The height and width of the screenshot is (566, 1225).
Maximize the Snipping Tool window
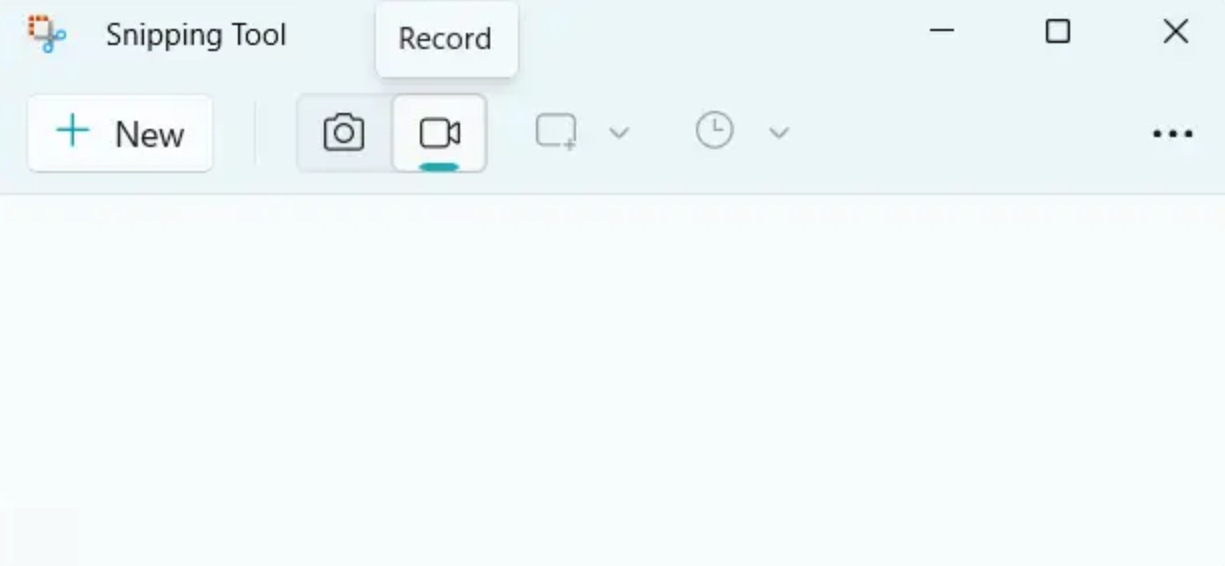[x=1057, y=31]
